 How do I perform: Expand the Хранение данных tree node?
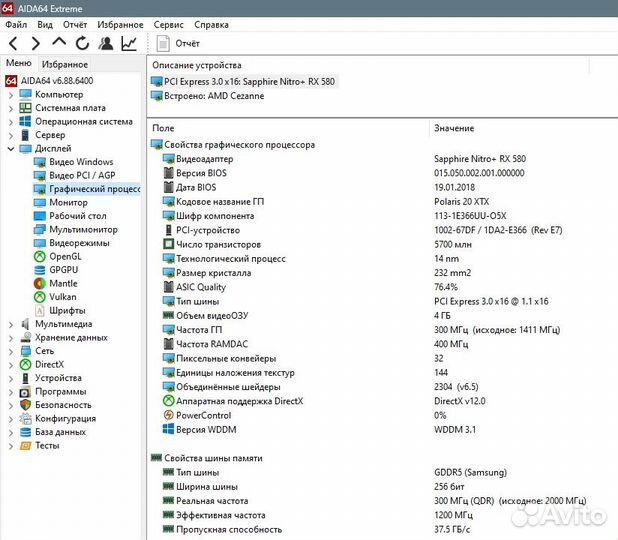tap(11, 338)
